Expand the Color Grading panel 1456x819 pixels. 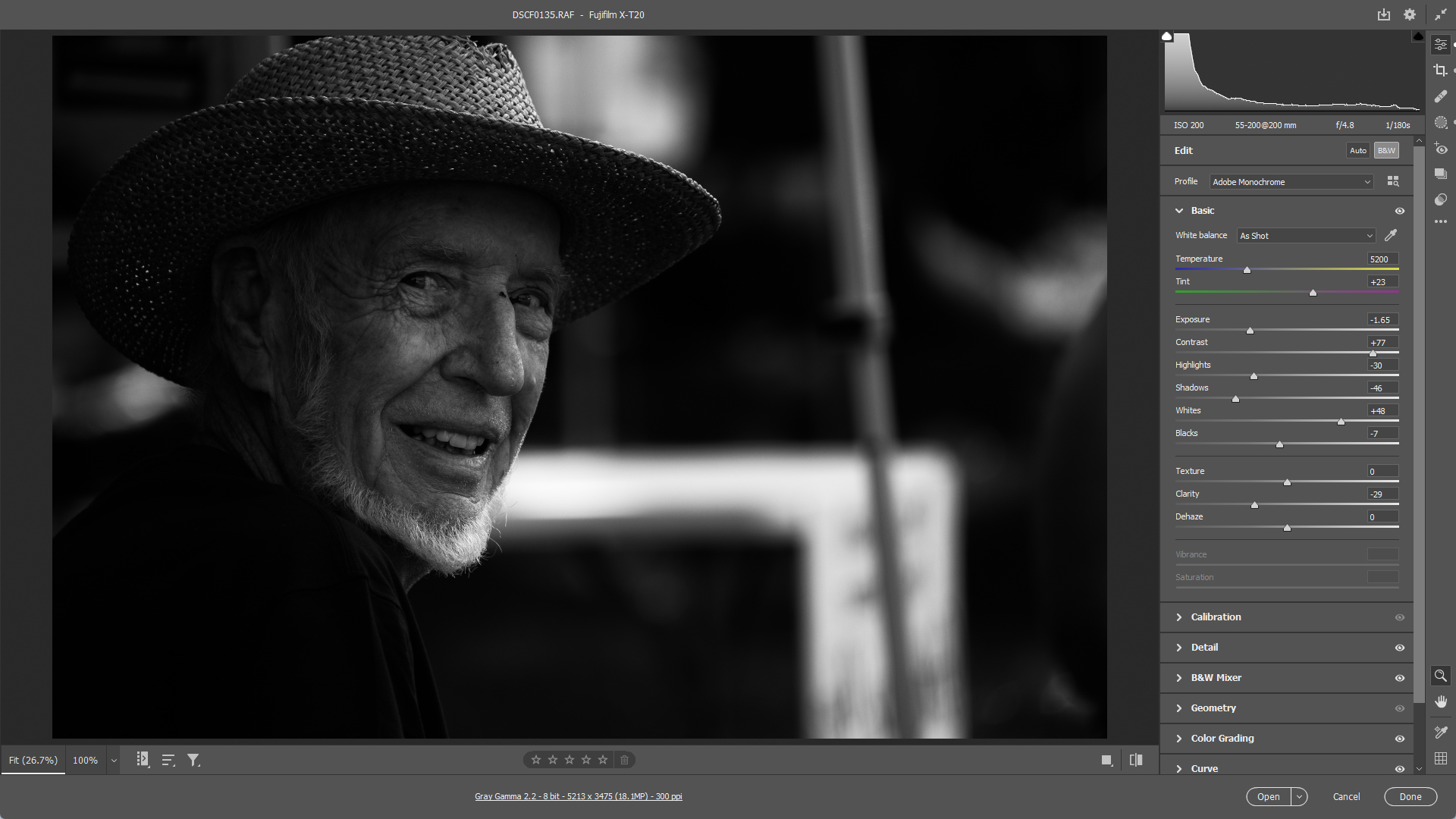(x=1222, y=738)
